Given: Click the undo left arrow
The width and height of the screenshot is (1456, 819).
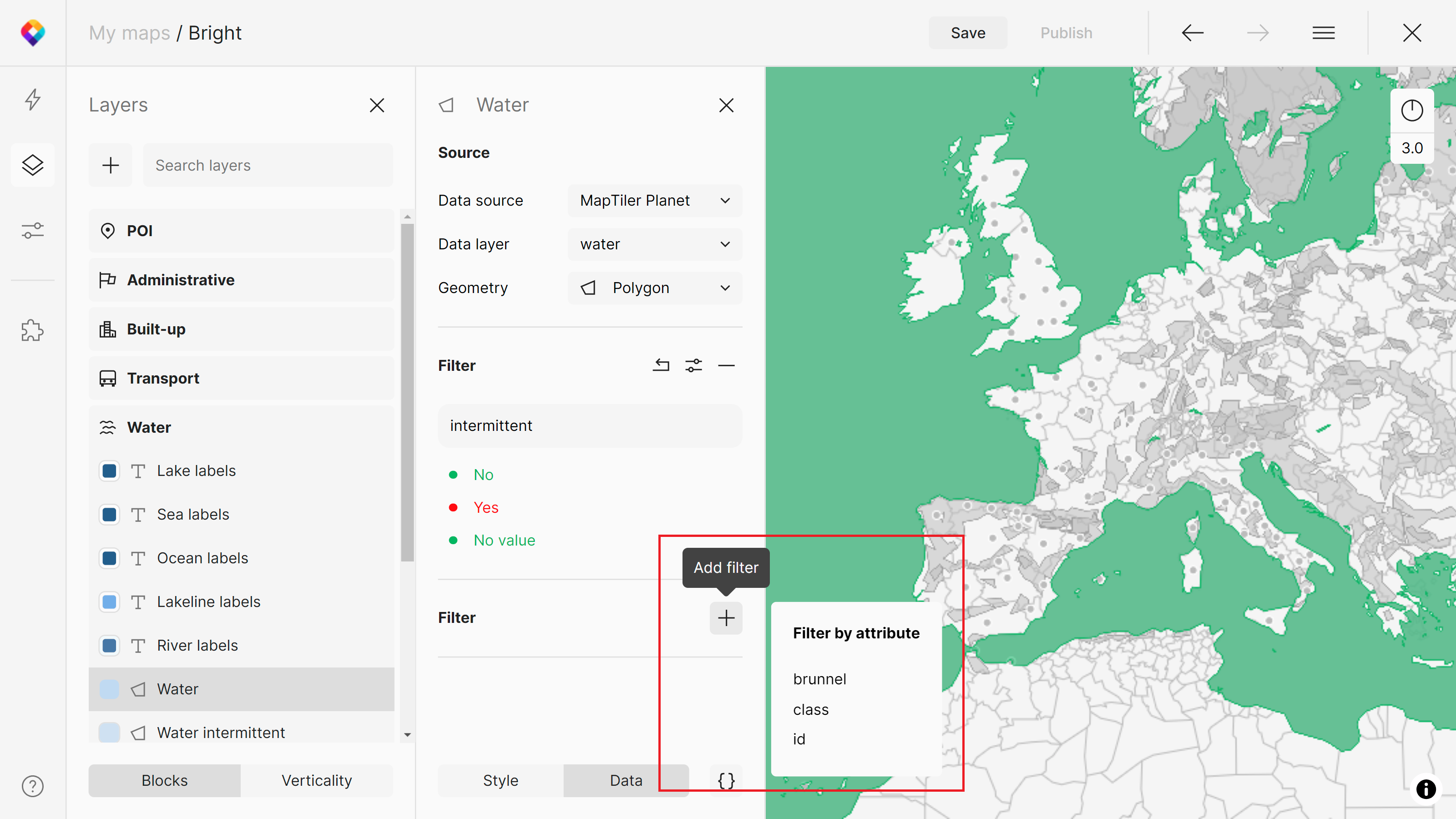Looking at the screenshot, I should point(1193,33).
